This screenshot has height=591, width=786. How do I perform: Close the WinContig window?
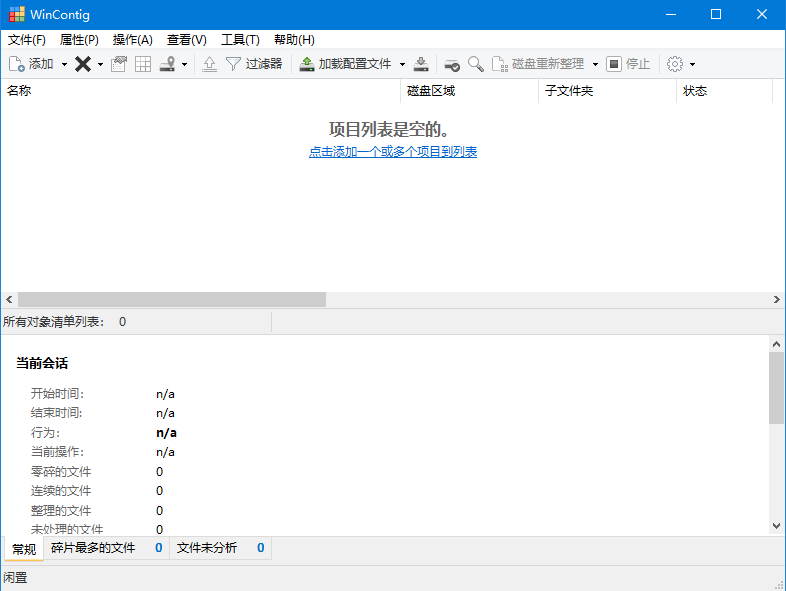762,15
